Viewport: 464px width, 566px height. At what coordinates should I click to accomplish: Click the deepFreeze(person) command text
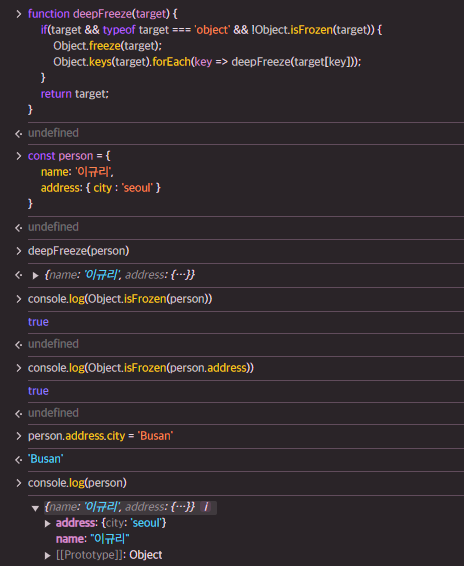78,251
